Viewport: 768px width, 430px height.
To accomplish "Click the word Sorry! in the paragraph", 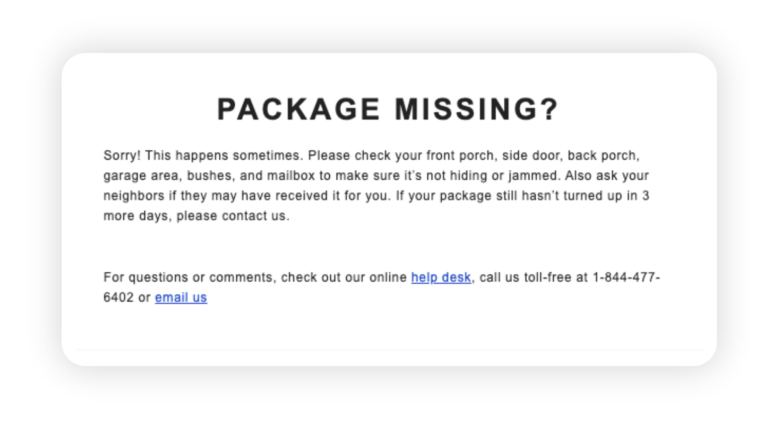I will click(x=122, y=156).
